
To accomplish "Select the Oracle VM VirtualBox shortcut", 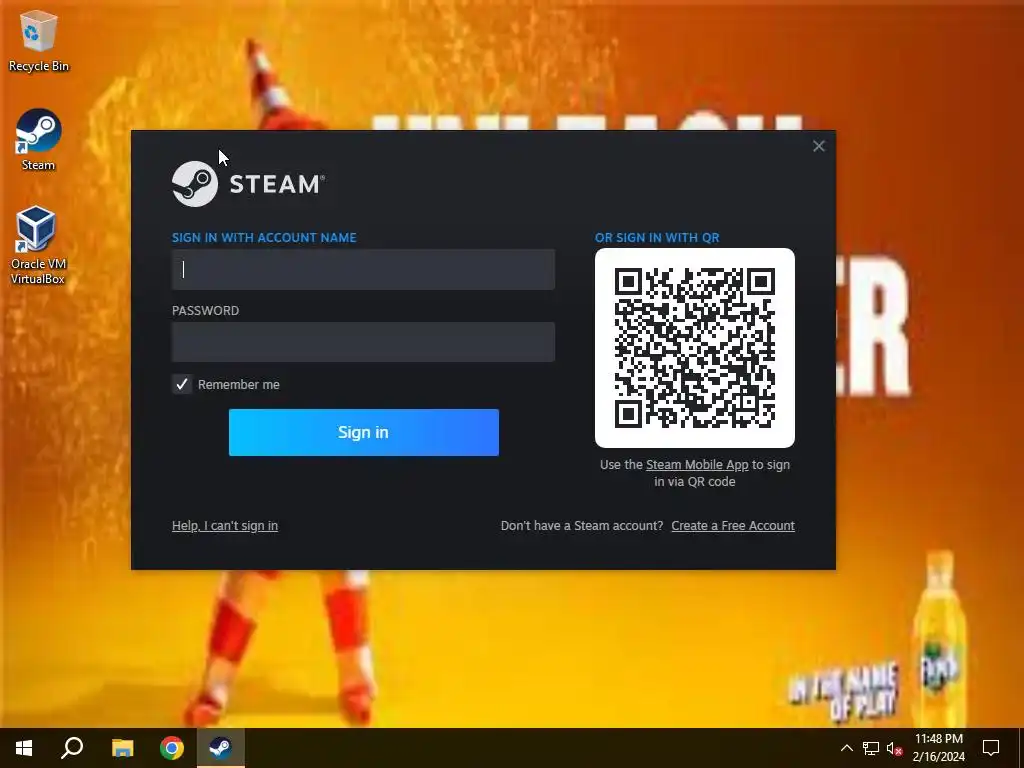I will pos(38,245).
